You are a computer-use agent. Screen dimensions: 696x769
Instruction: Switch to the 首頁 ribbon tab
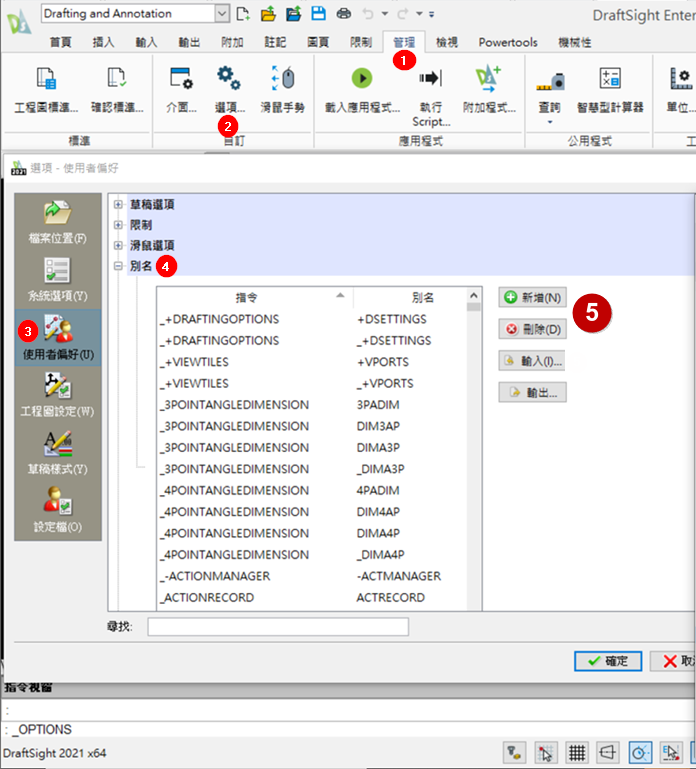tap(60, 42)
